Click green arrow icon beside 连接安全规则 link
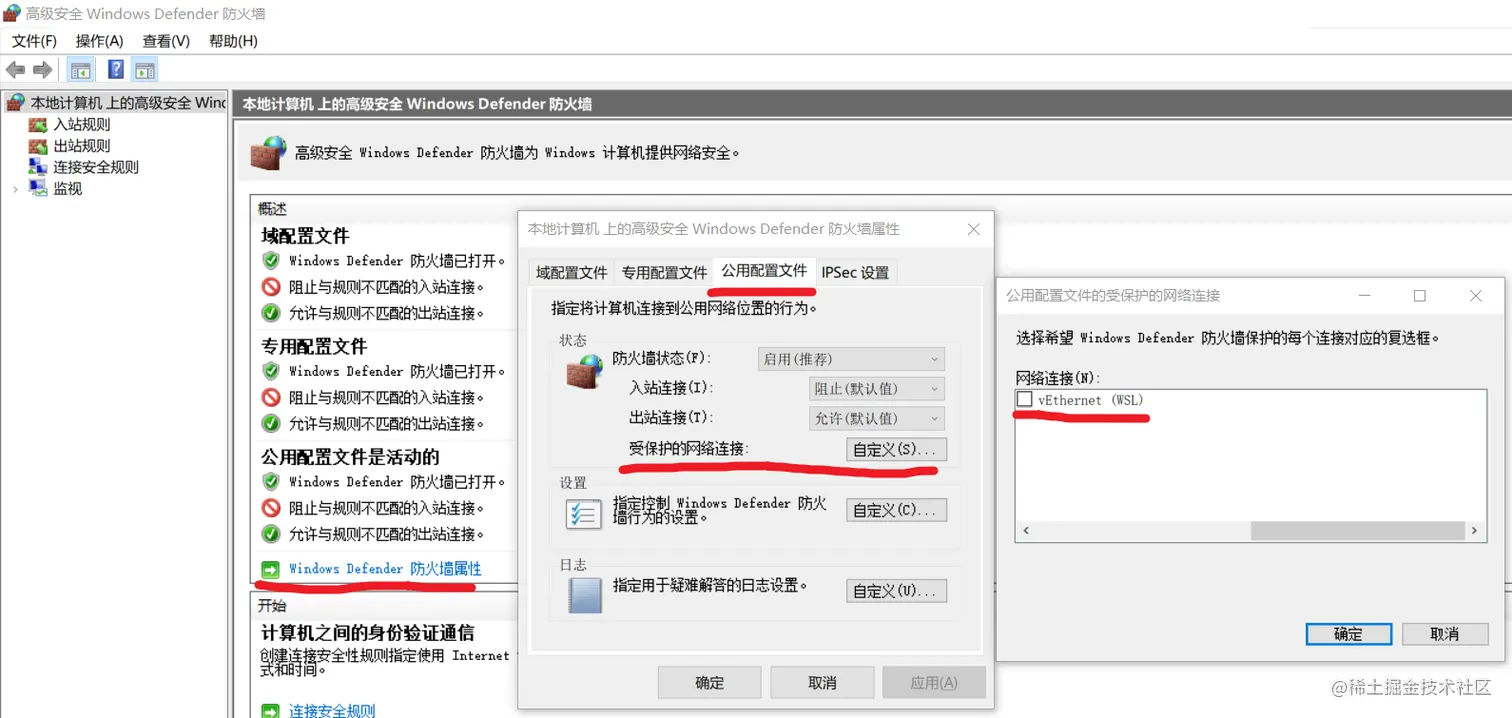This screenshot has height=718, width=1512. pyautogui.click(x=270, y=711)
